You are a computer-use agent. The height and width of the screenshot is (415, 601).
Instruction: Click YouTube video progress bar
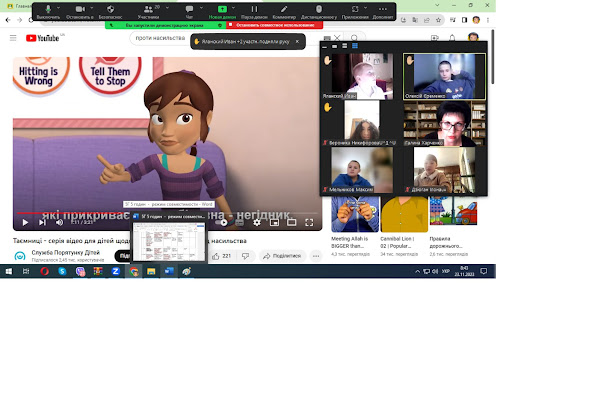[167, 213]
